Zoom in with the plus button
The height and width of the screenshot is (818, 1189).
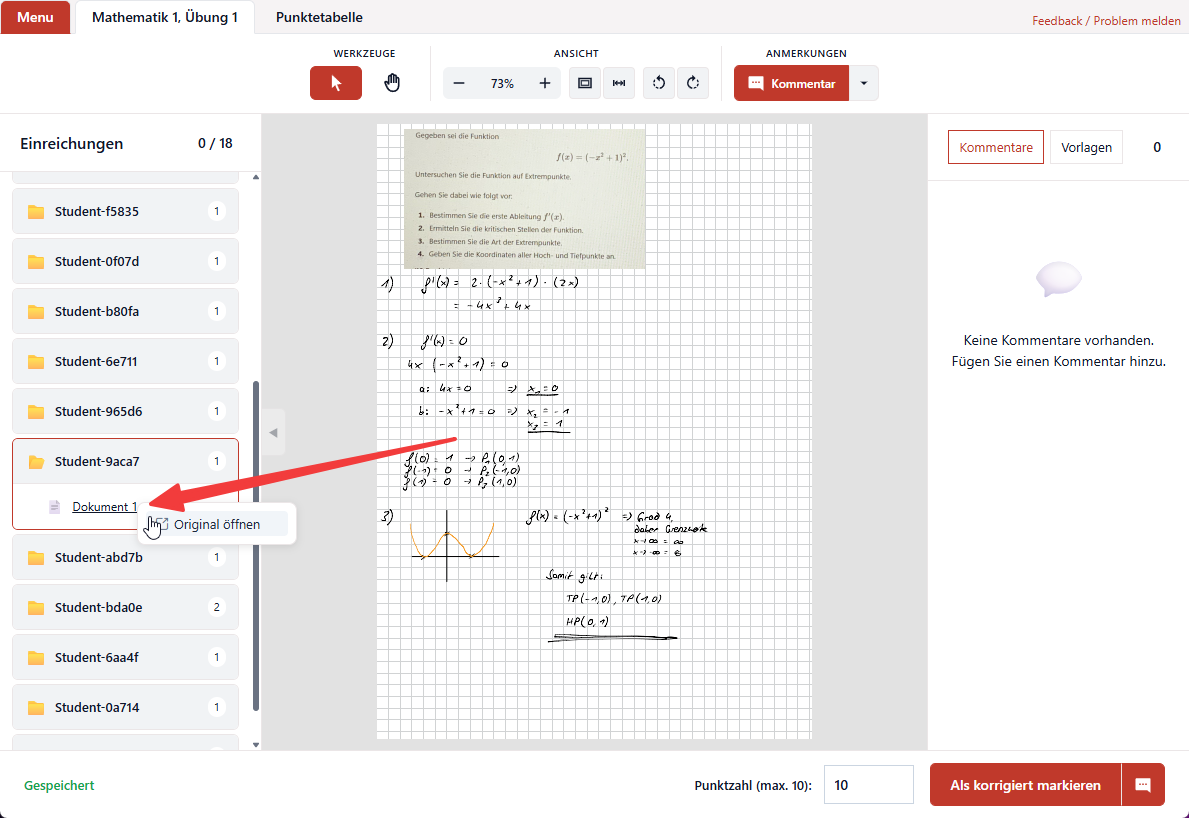click(544, 83)
